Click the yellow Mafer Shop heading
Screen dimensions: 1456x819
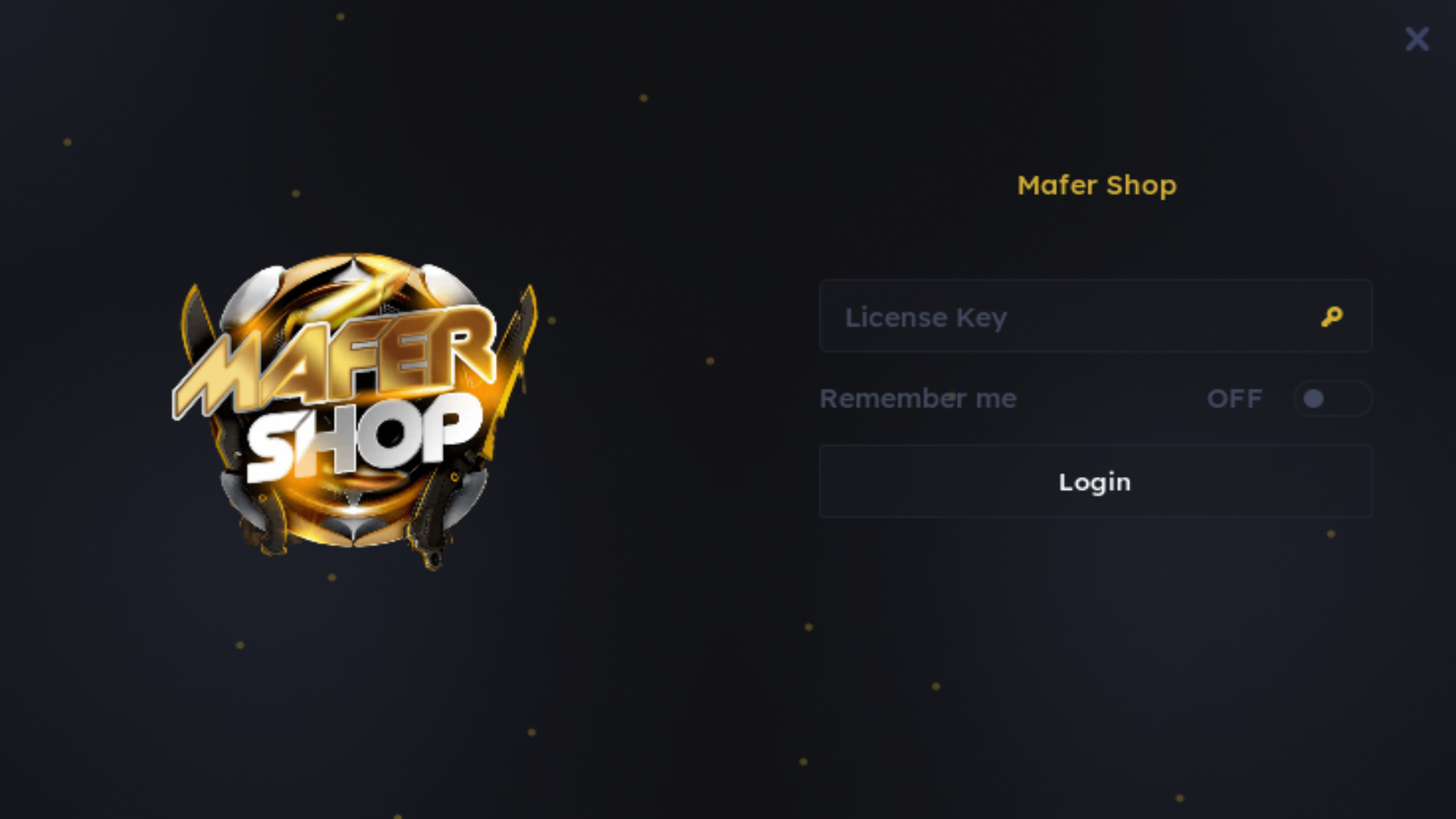(1097, 186)
